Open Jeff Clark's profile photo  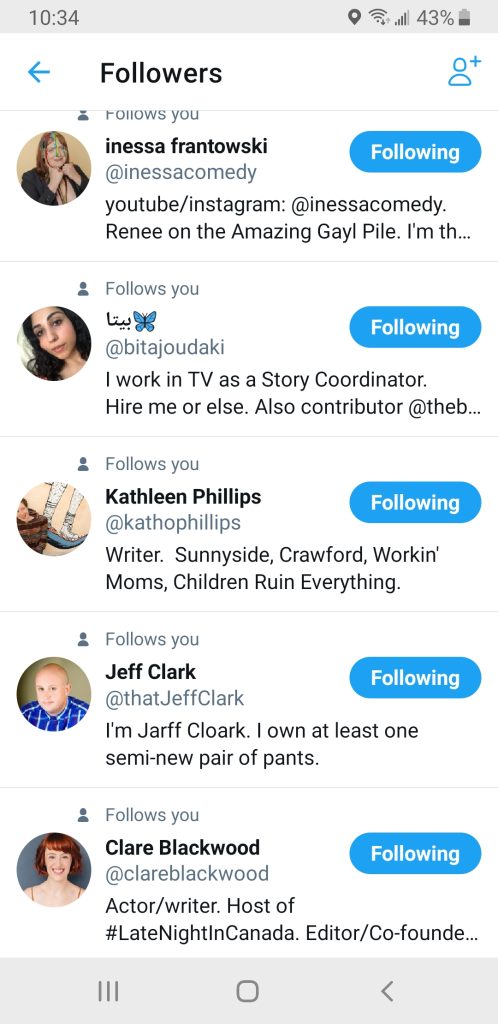point(54,694)
